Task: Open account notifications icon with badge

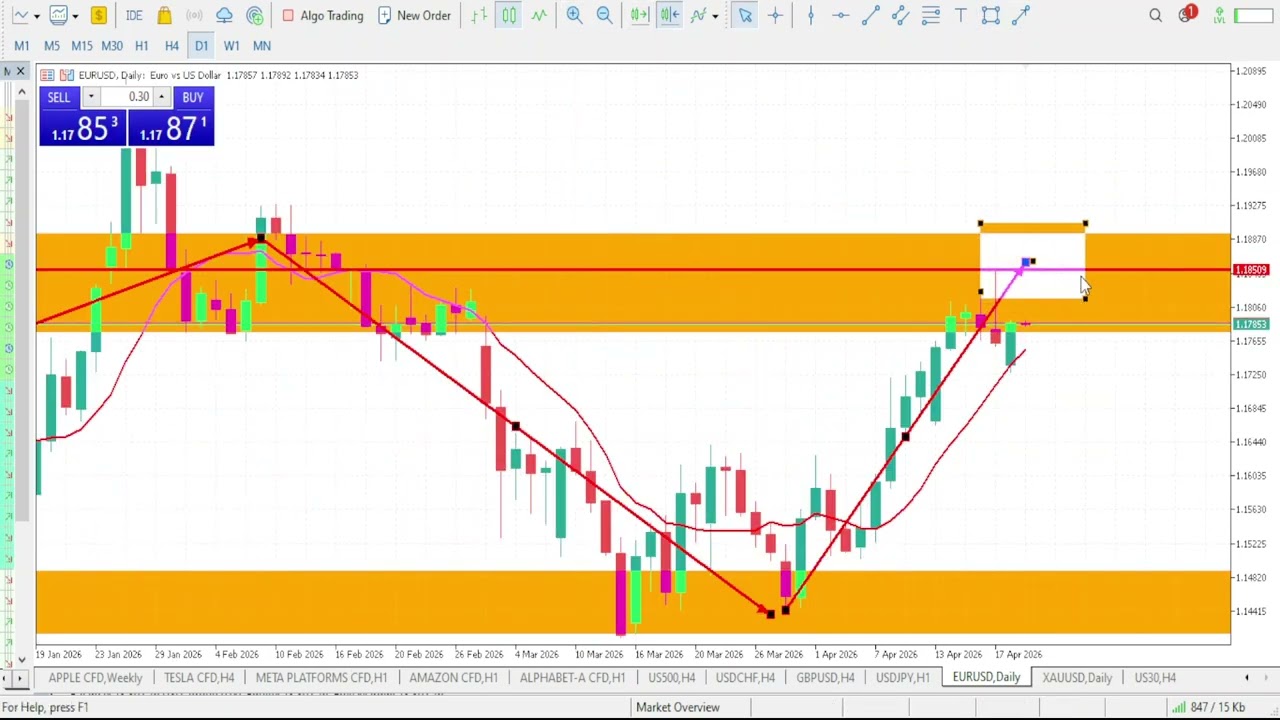Action: click(x=1187, y=15)
